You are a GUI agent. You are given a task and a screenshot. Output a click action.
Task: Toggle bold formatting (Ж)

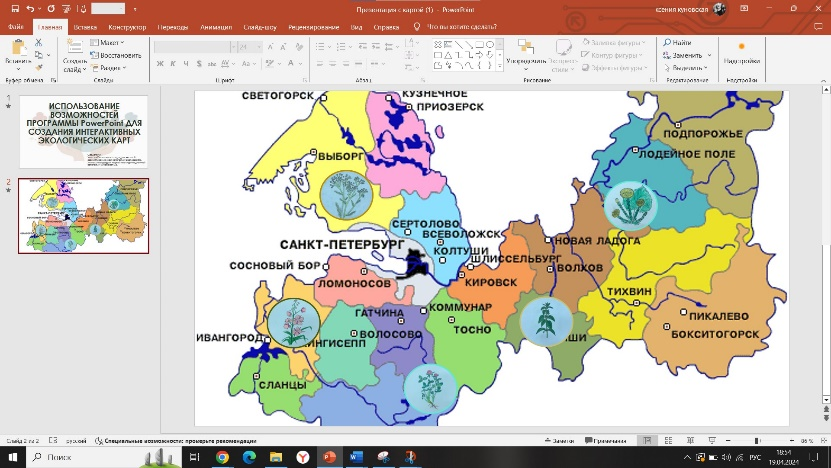[159, 63]
